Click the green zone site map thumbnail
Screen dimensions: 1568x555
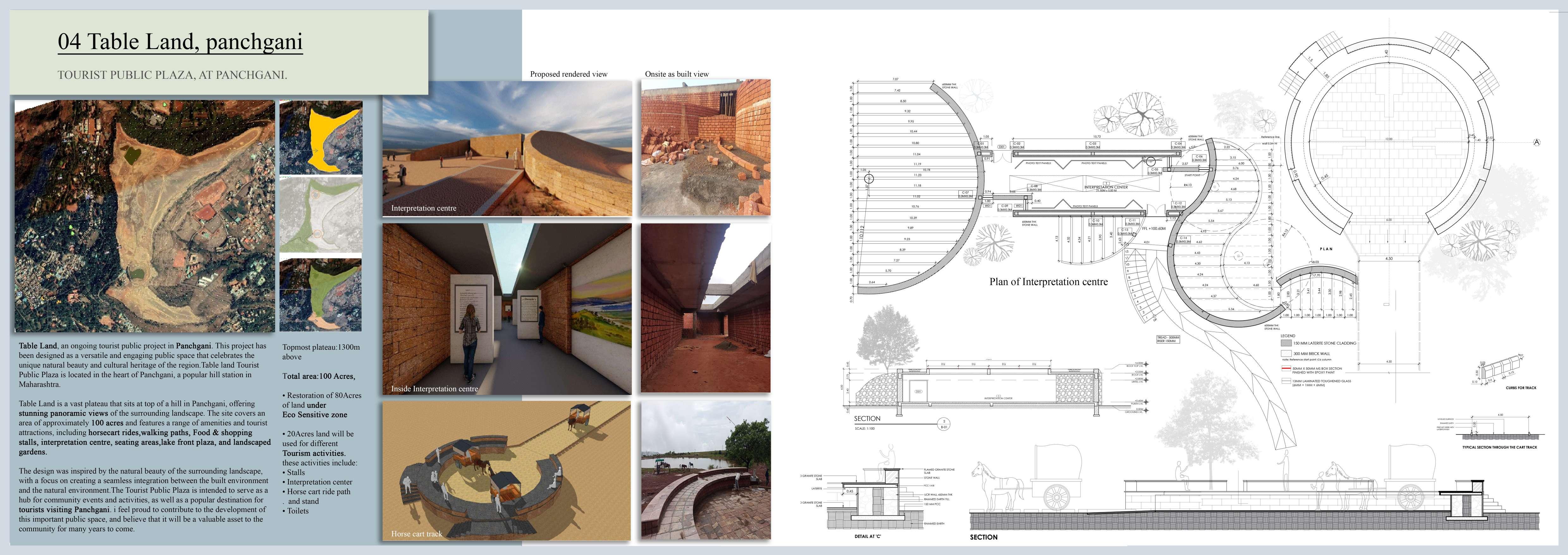coord(321,295)
